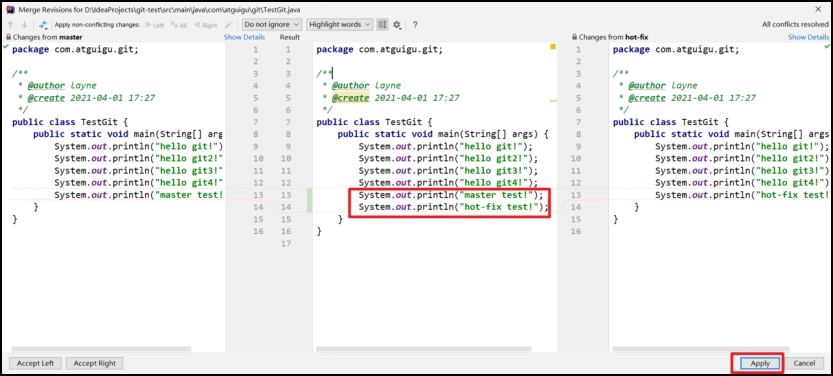
Task: Click the Accept Right button
Action: pos(95,363)
